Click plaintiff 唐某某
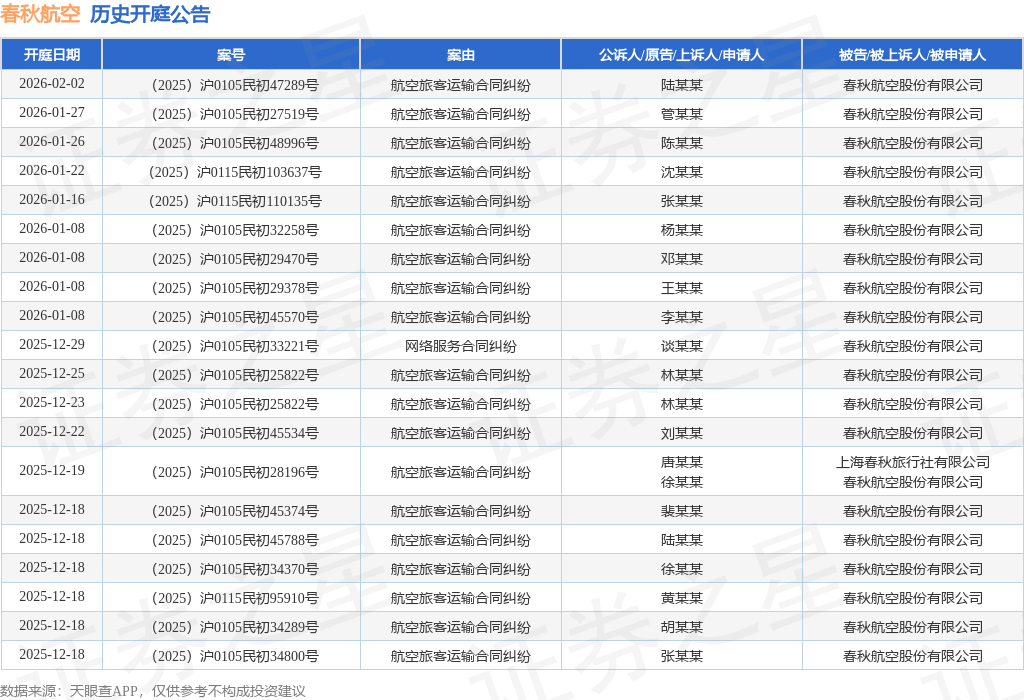Image resolution: width=1024 pixels, height=700 pixels. 682,462
